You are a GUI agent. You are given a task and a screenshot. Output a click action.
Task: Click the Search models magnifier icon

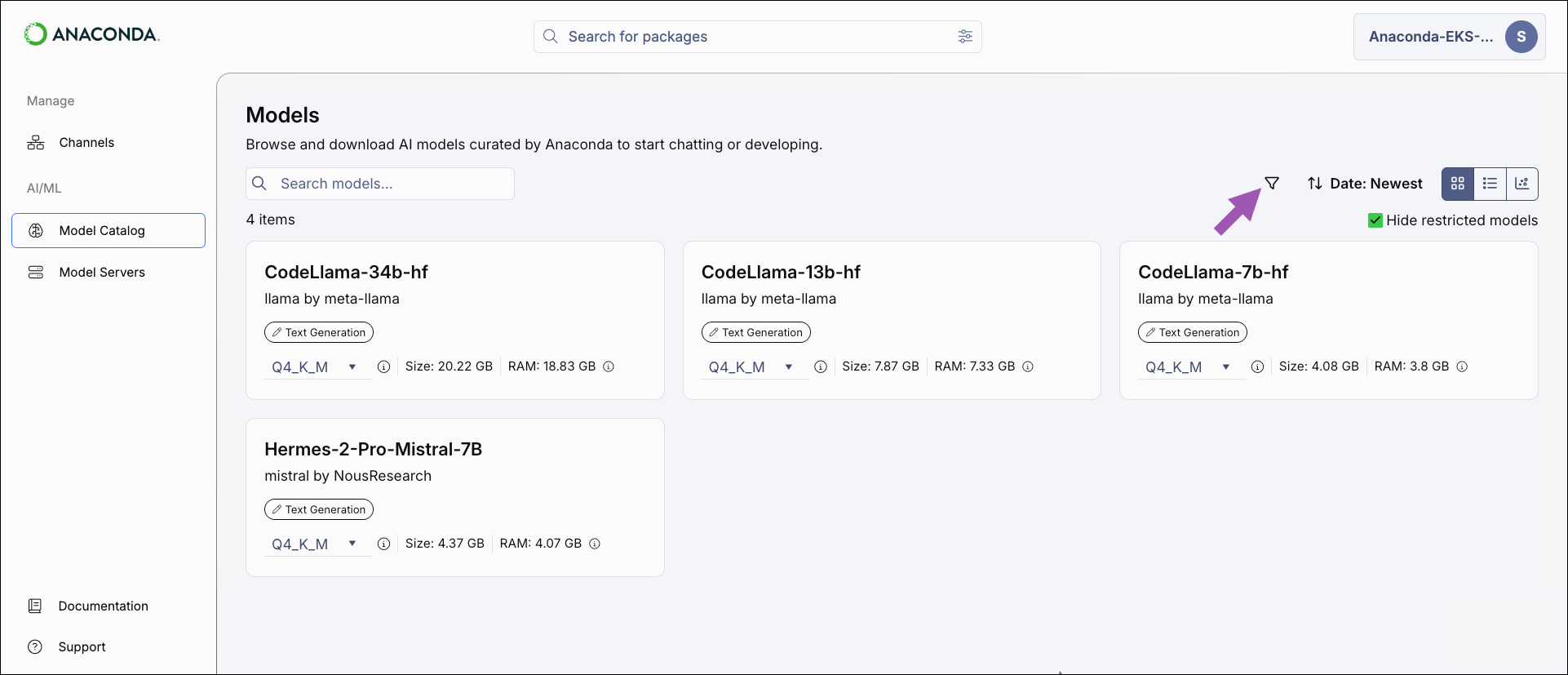pos(259,184)
